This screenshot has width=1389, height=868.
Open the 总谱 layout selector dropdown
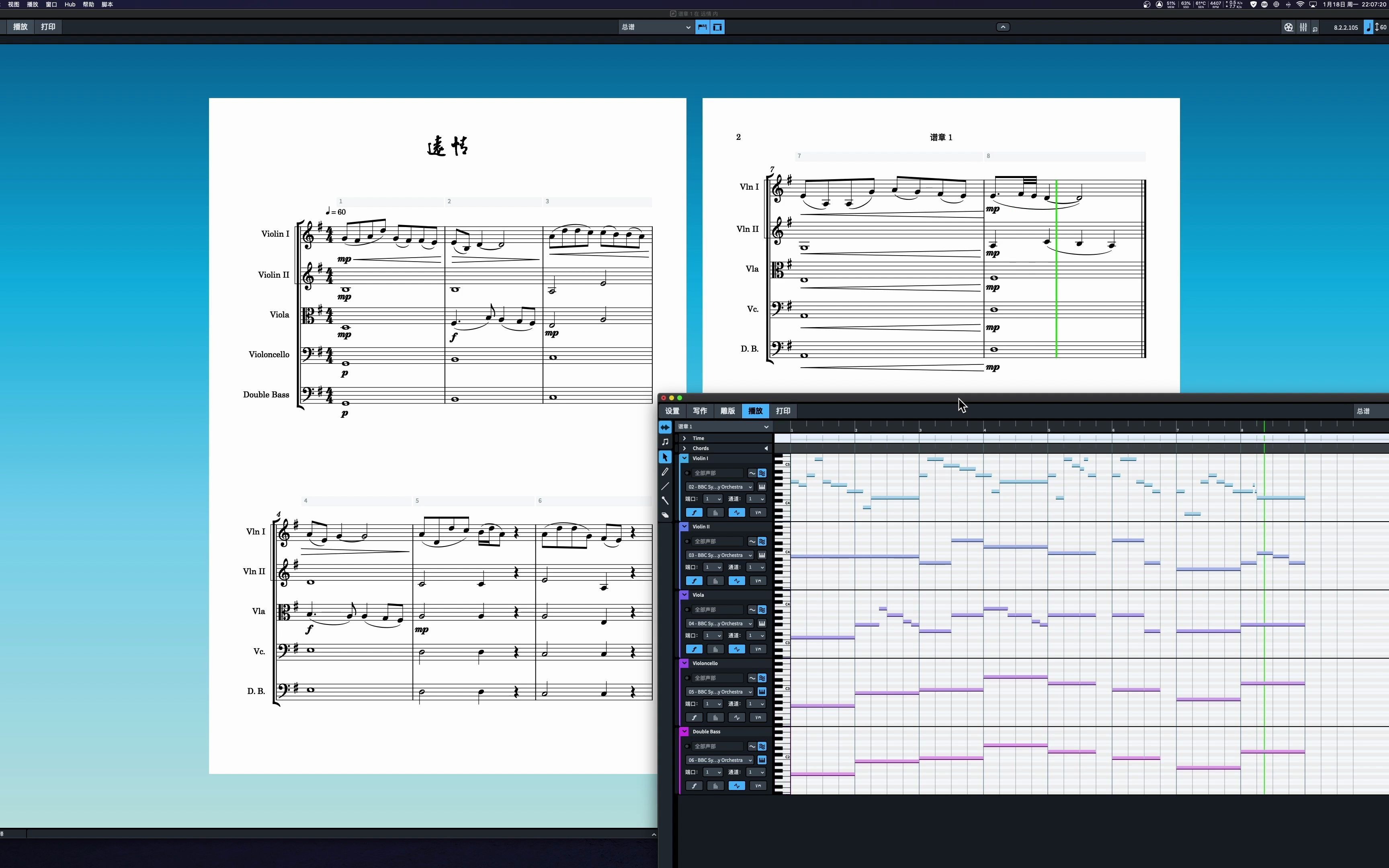pyautogui.click(x=656, y=27)
